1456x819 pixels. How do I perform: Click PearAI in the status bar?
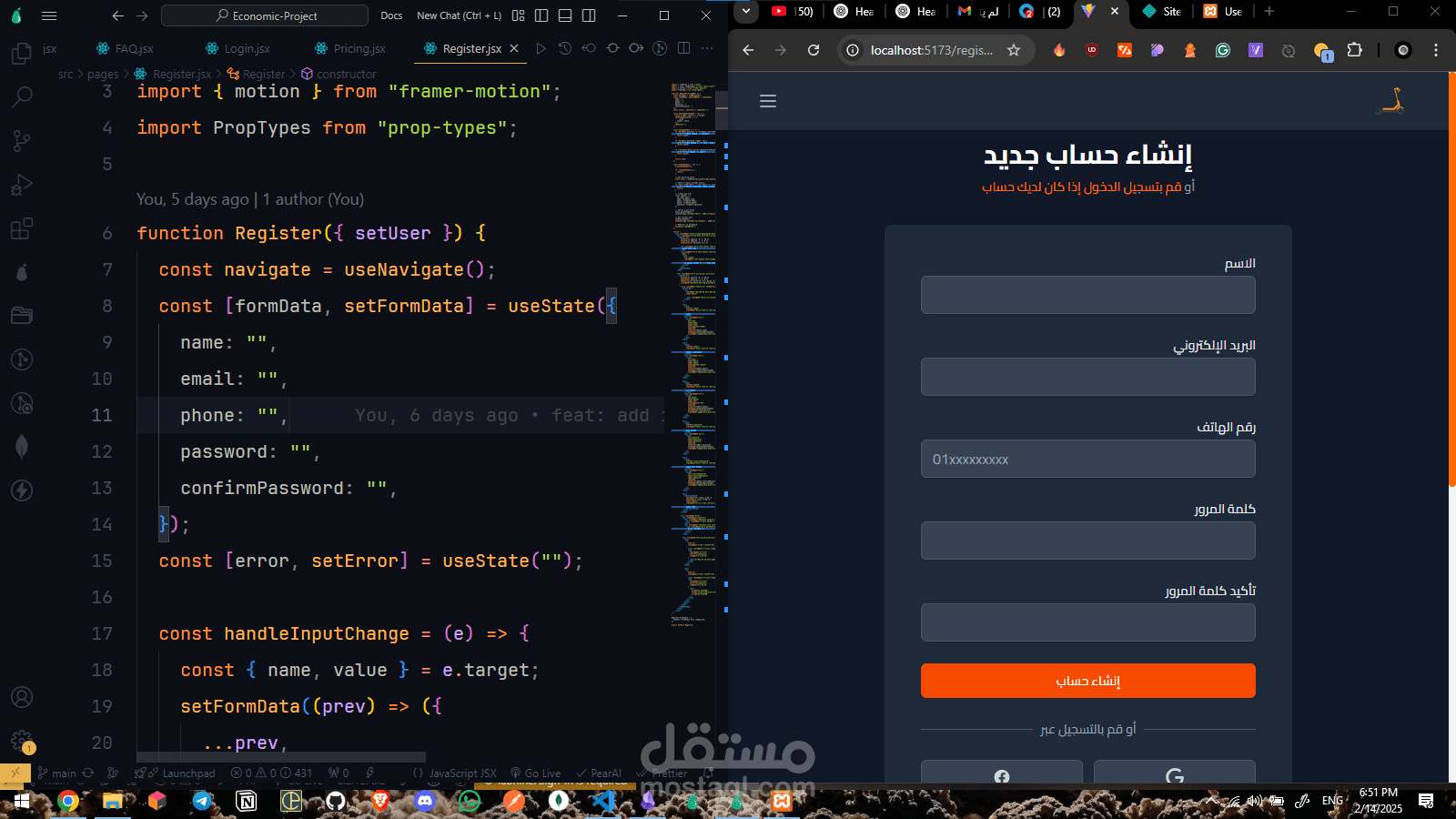599,773
